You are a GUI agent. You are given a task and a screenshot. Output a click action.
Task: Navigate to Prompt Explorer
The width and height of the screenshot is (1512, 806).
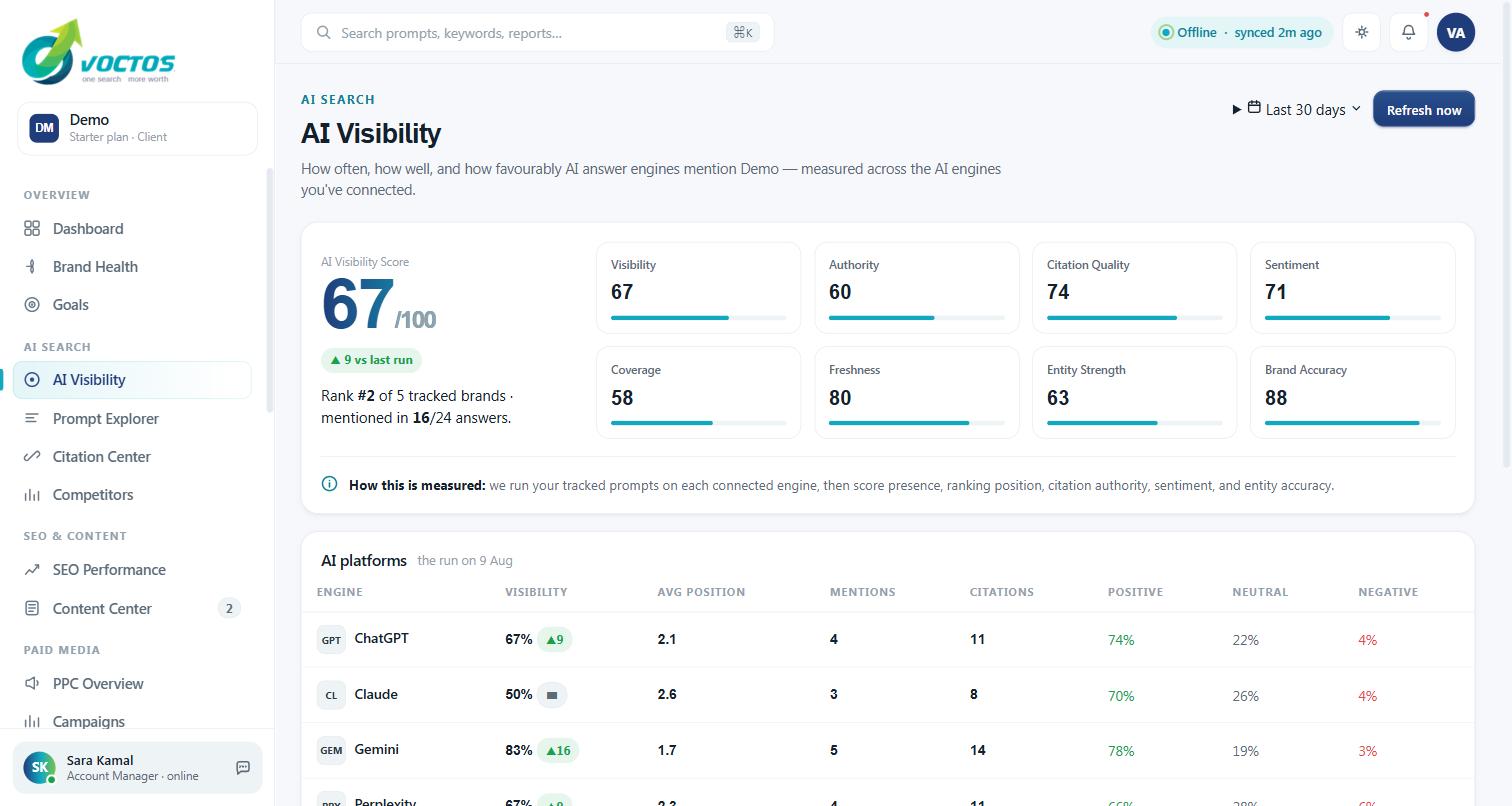coord(132,419)
